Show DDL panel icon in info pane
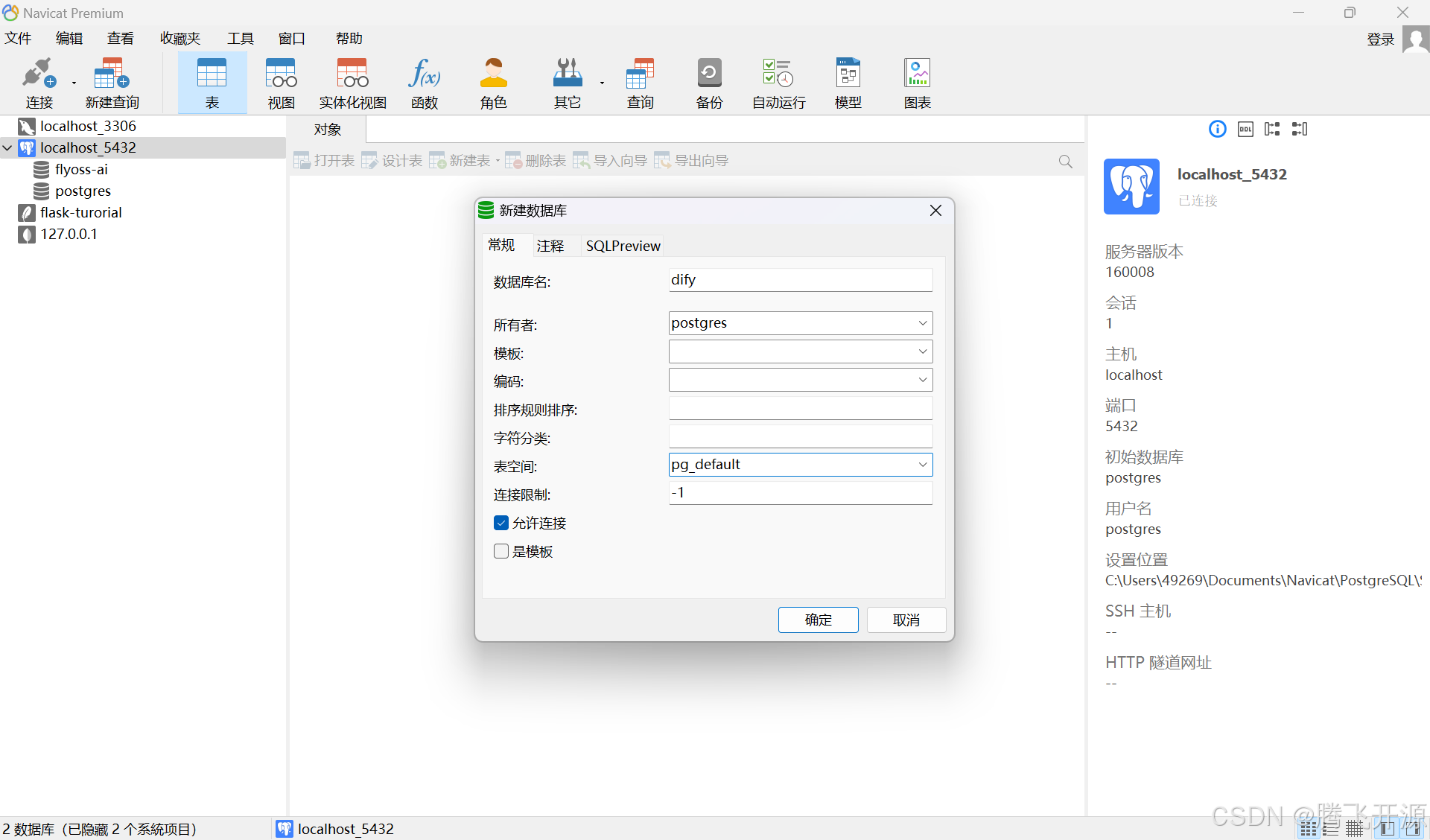 (x=1245, y=130)
